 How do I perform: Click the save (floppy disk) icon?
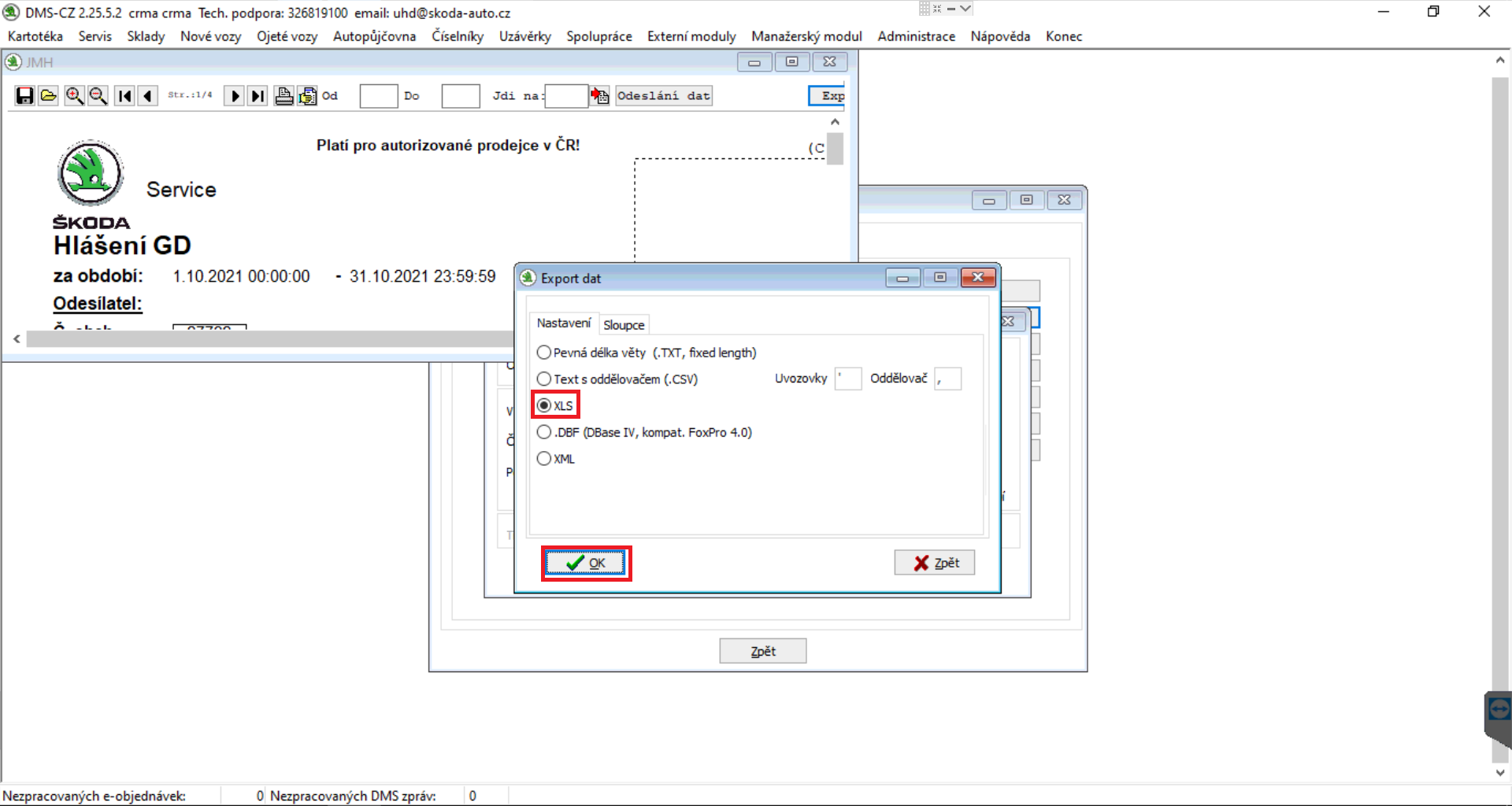[24, 96]
